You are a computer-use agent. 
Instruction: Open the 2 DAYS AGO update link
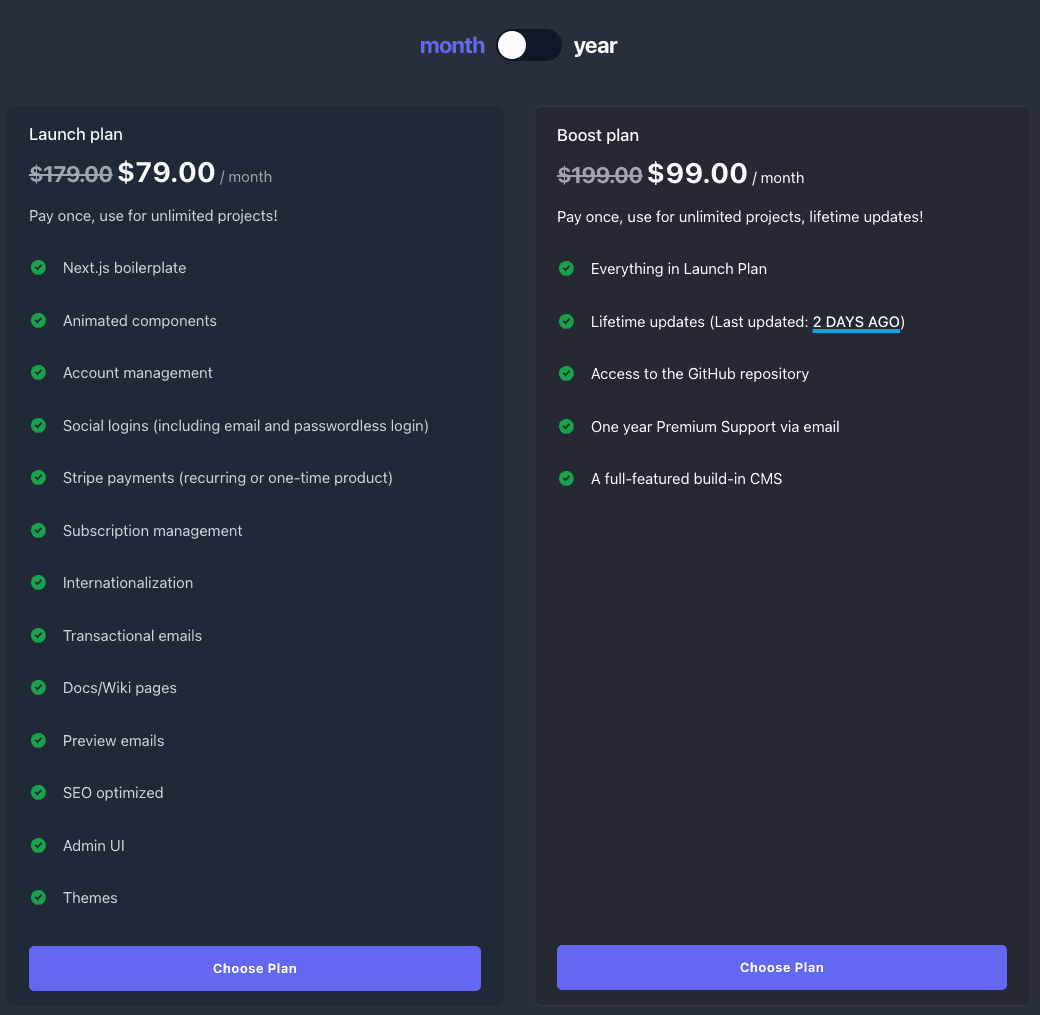[856, 322]
